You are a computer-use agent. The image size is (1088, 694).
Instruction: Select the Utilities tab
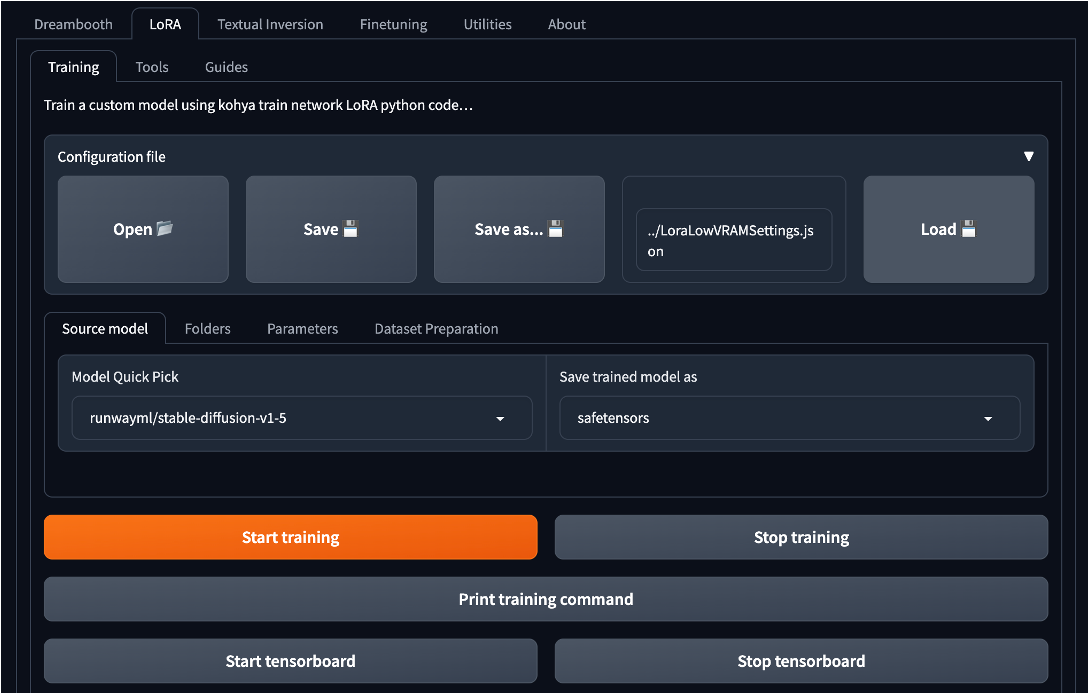[487, 24]
